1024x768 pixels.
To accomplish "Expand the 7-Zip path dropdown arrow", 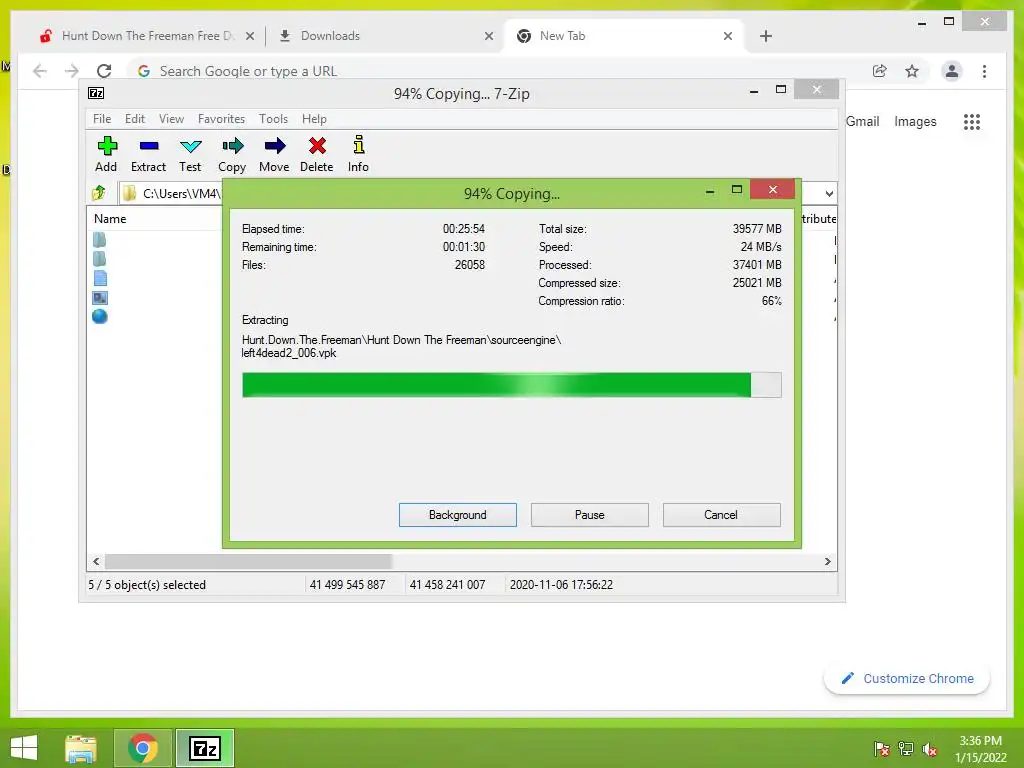I will (x=829, y=193).
